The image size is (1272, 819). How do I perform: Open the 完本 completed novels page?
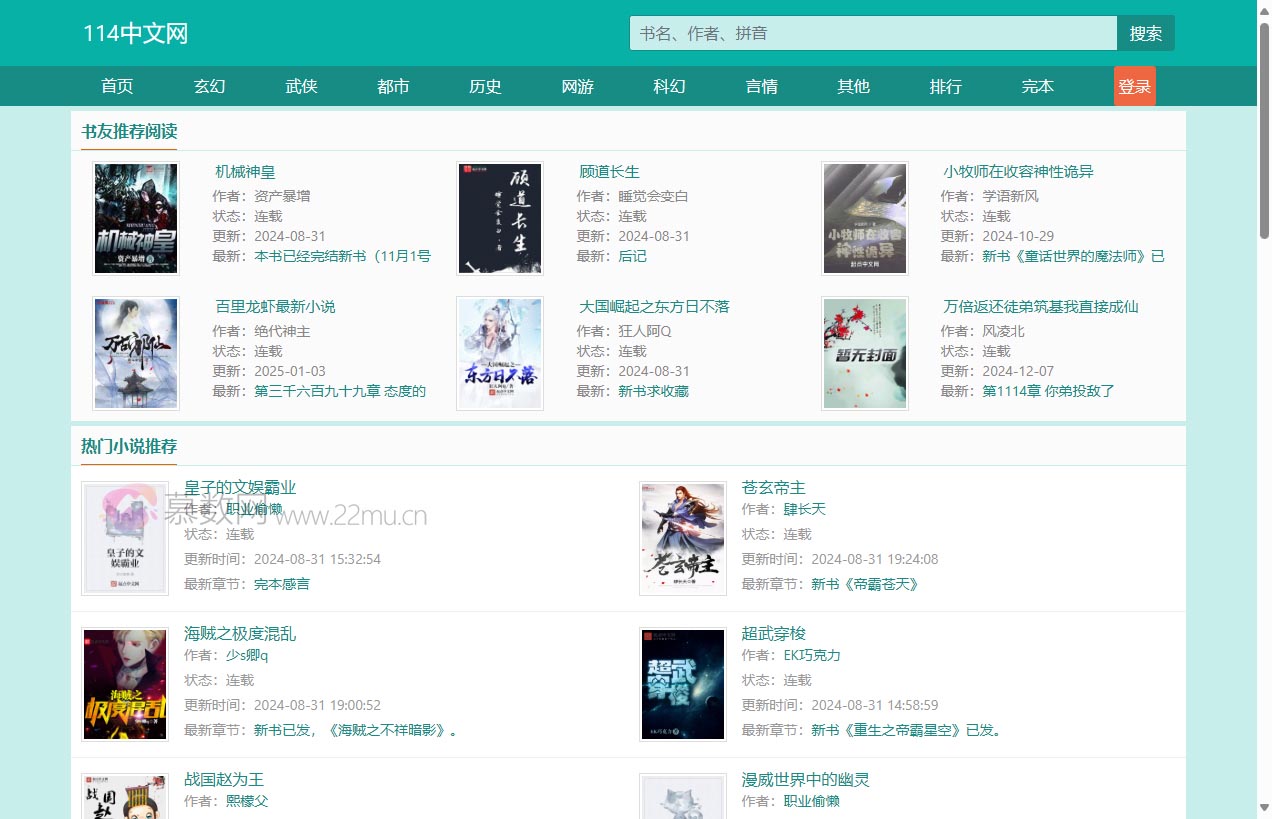pyautogui.click(x=1037, y=86)
